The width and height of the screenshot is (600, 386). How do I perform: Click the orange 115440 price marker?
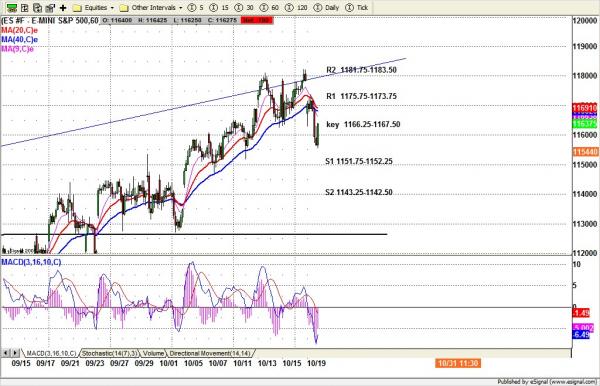click(585, 152)
